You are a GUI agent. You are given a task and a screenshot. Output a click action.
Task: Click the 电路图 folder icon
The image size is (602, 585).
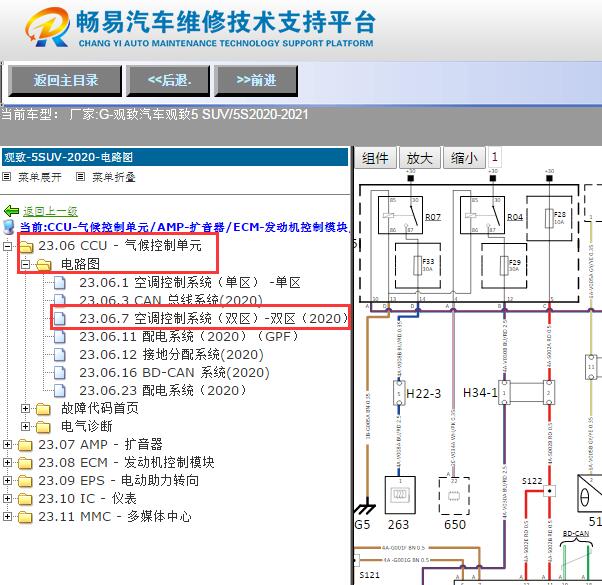tap(44, 264)
